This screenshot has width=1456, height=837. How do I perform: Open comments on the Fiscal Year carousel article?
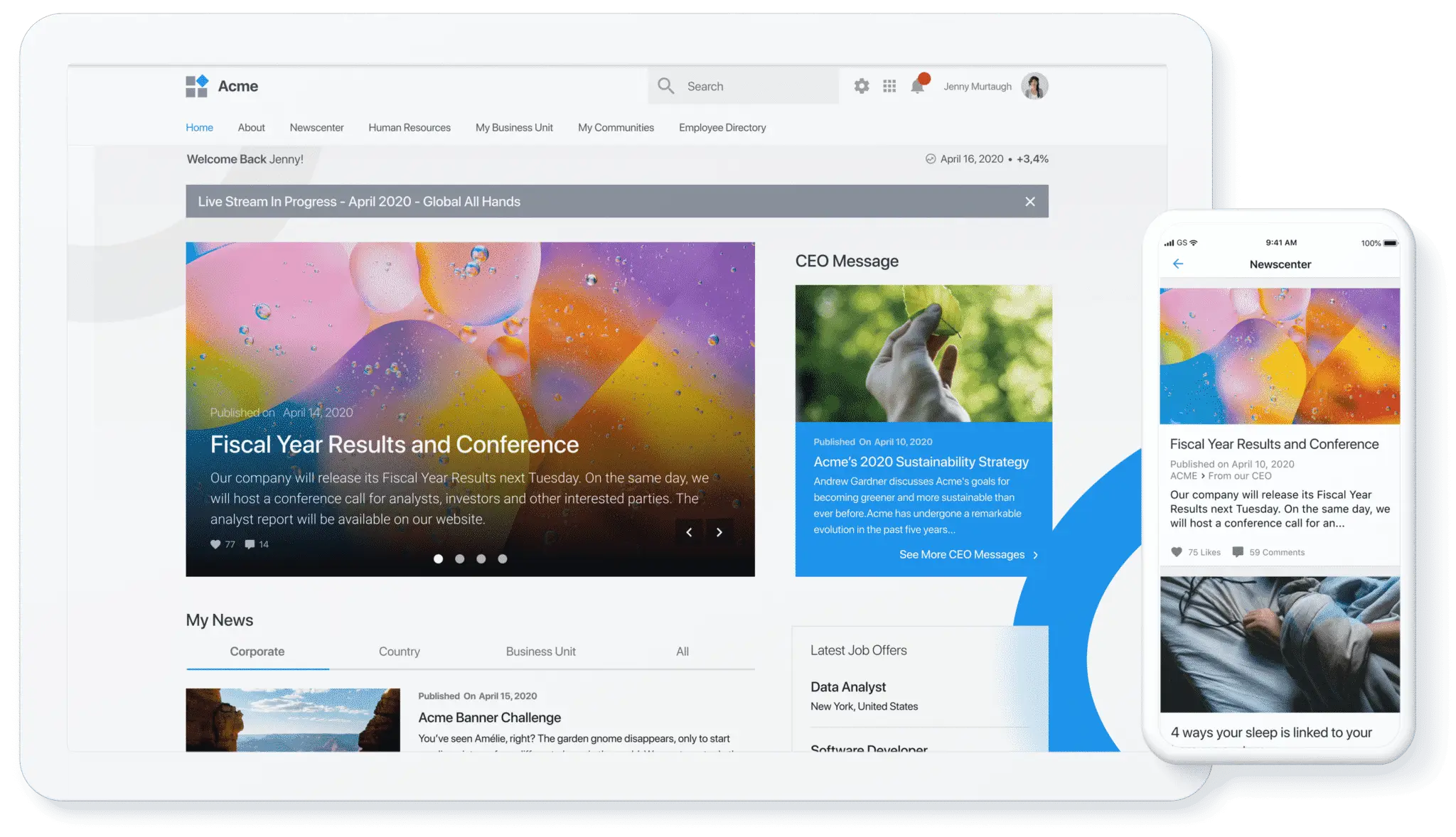tap(250, 544)
